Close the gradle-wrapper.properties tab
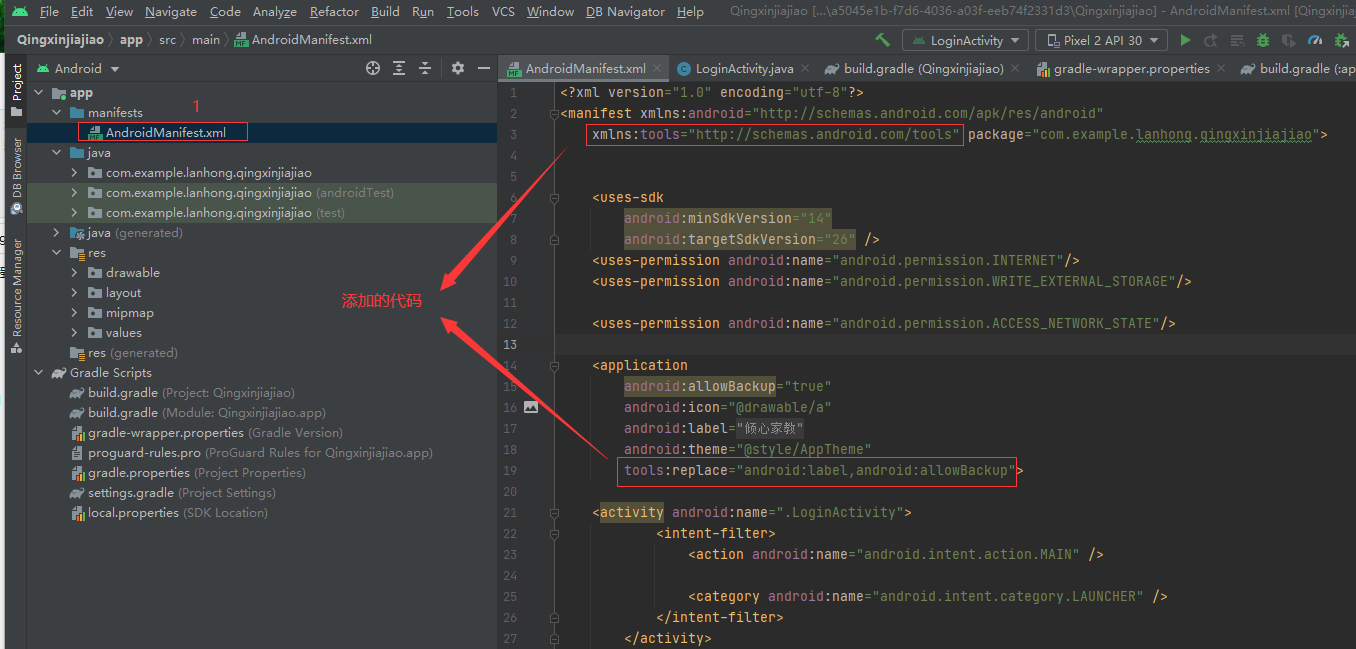 point(1223,69)
